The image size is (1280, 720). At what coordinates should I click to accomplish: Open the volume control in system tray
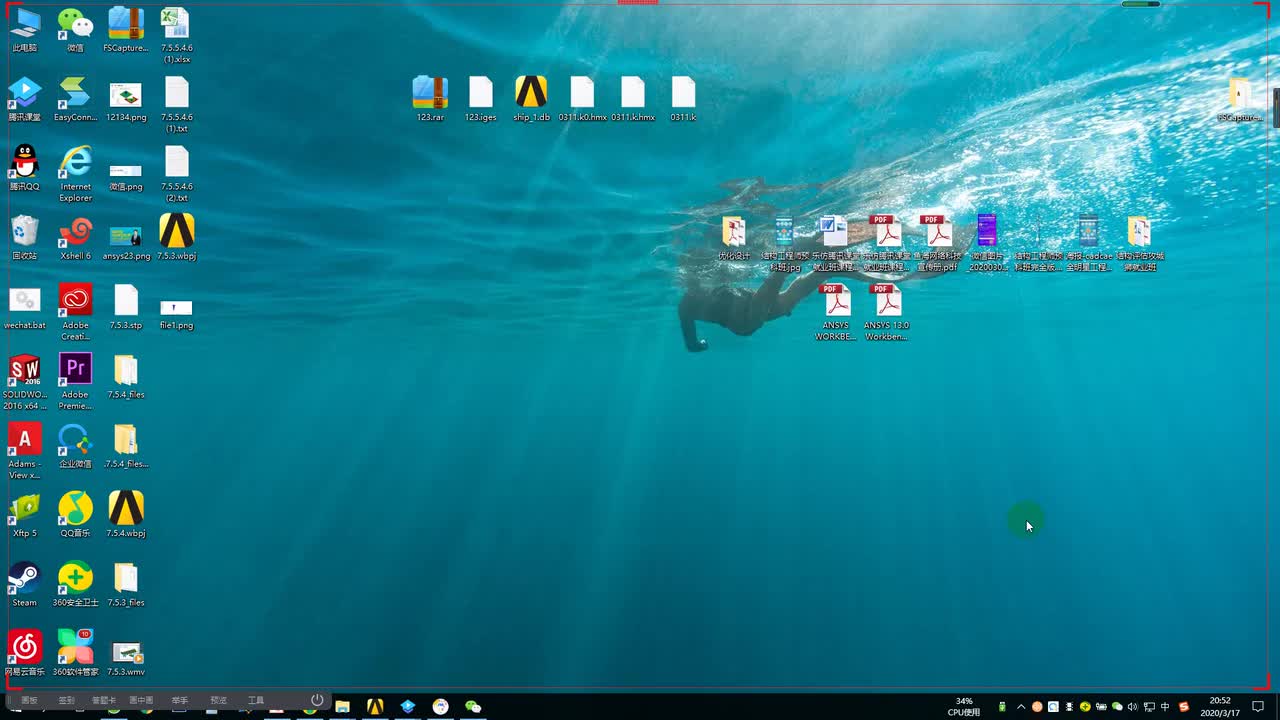(x=1133, y=707)
